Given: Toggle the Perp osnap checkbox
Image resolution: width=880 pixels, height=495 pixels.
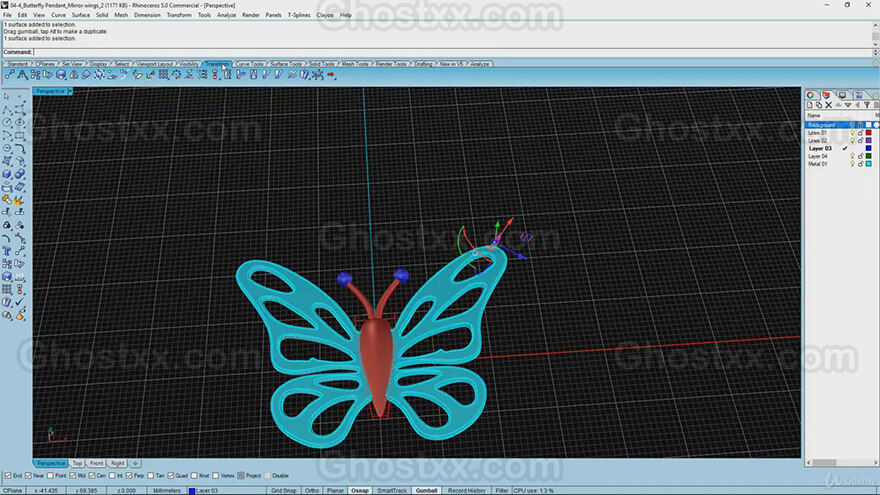Looking at the screenshot, I should point(129,476).
